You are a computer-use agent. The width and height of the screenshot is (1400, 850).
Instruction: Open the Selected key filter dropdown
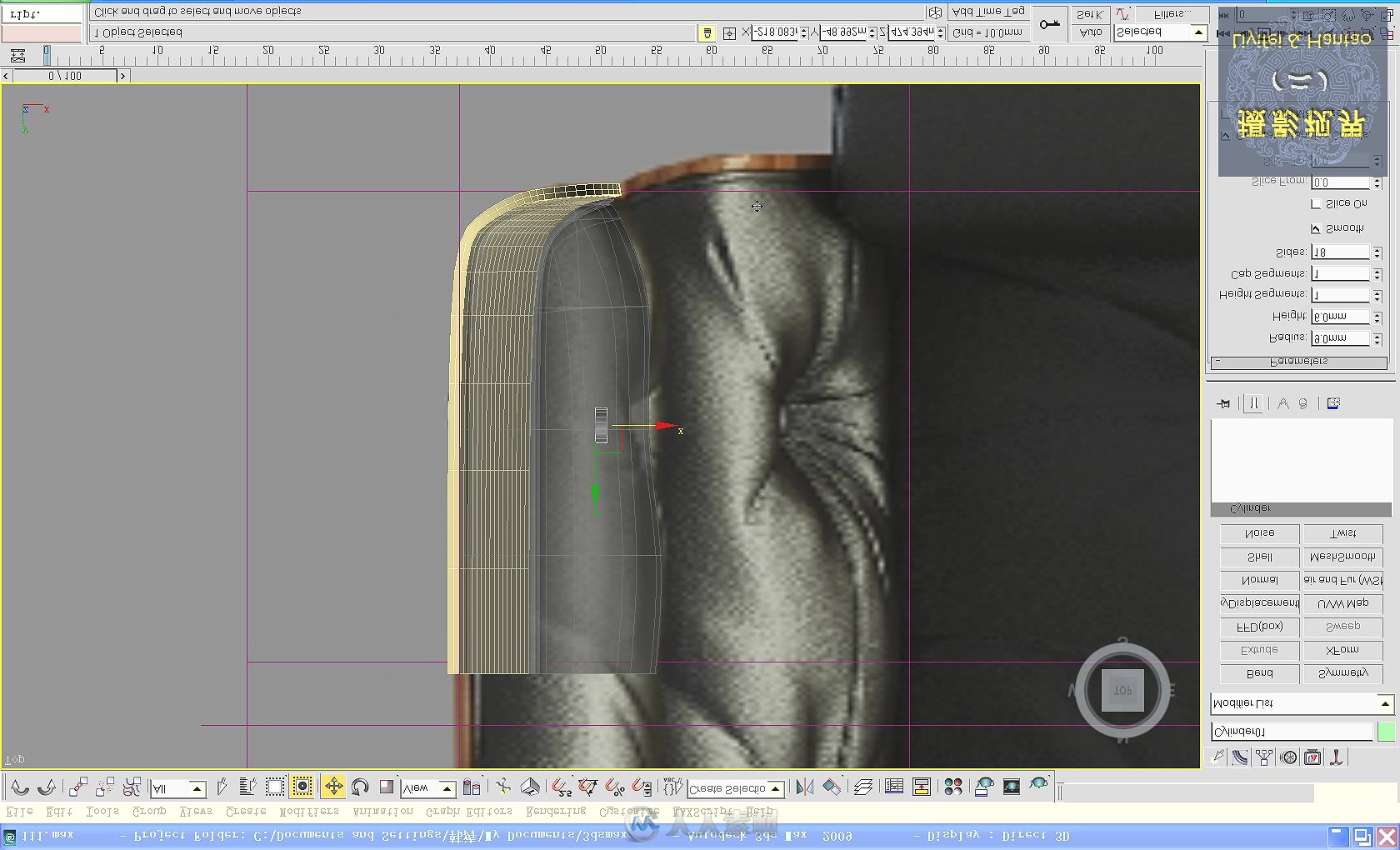tap(1160, 32)
